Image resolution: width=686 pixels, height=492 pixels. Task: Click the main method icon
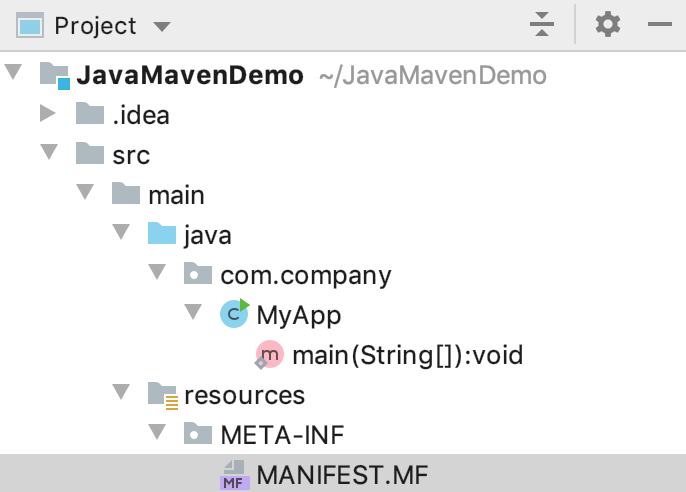[x=269, y=355]
